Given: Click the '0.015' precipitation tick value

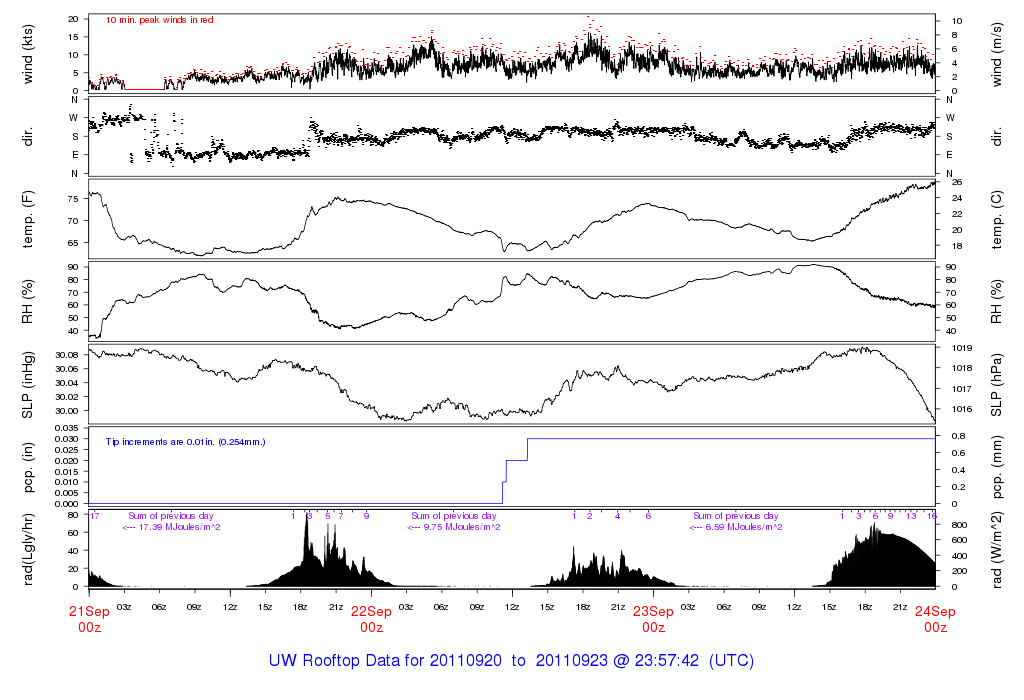Looking at the screenshot, I should (65, 471).
